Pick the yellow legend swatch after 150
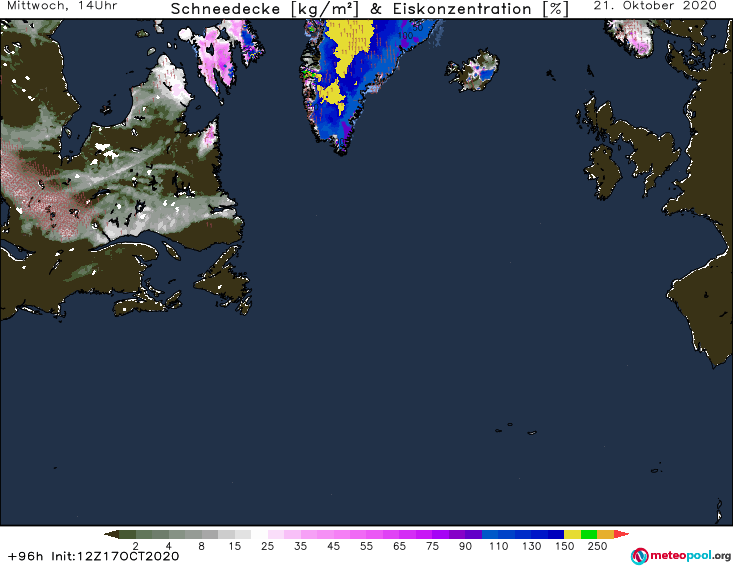Image resolution: width=733 pixels, height=566 pixels. click(572, 534)
